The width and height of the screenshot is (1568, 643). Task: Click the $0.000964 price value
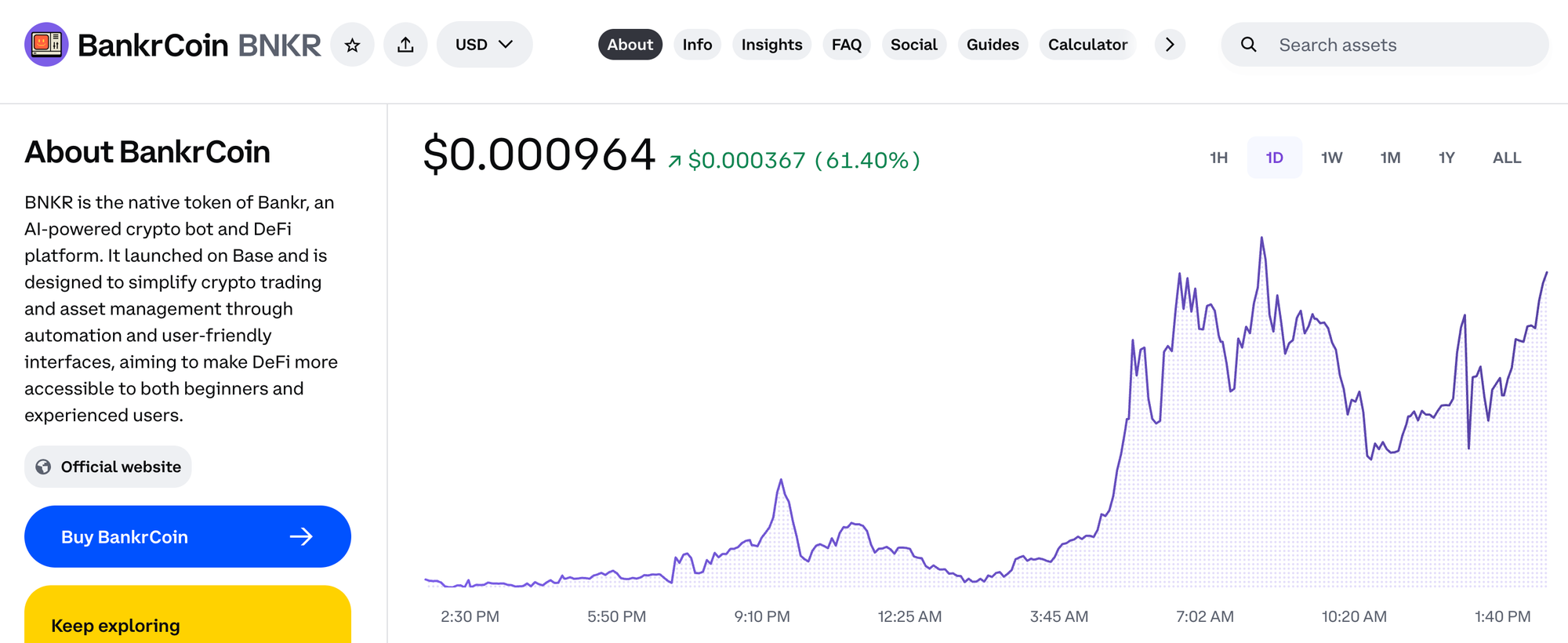coord(539,154)
